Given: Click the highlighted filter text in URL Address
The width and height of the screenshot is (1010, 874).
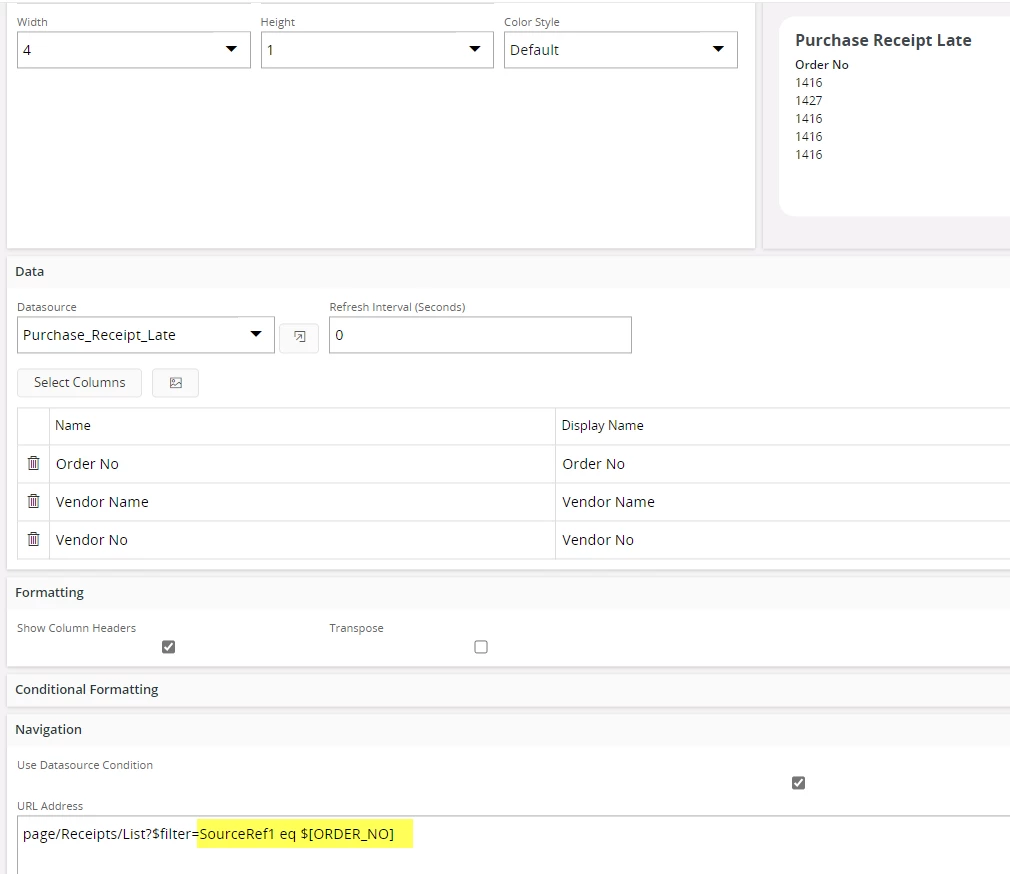Looking at the screenshot, I should [x=305, y=833].
